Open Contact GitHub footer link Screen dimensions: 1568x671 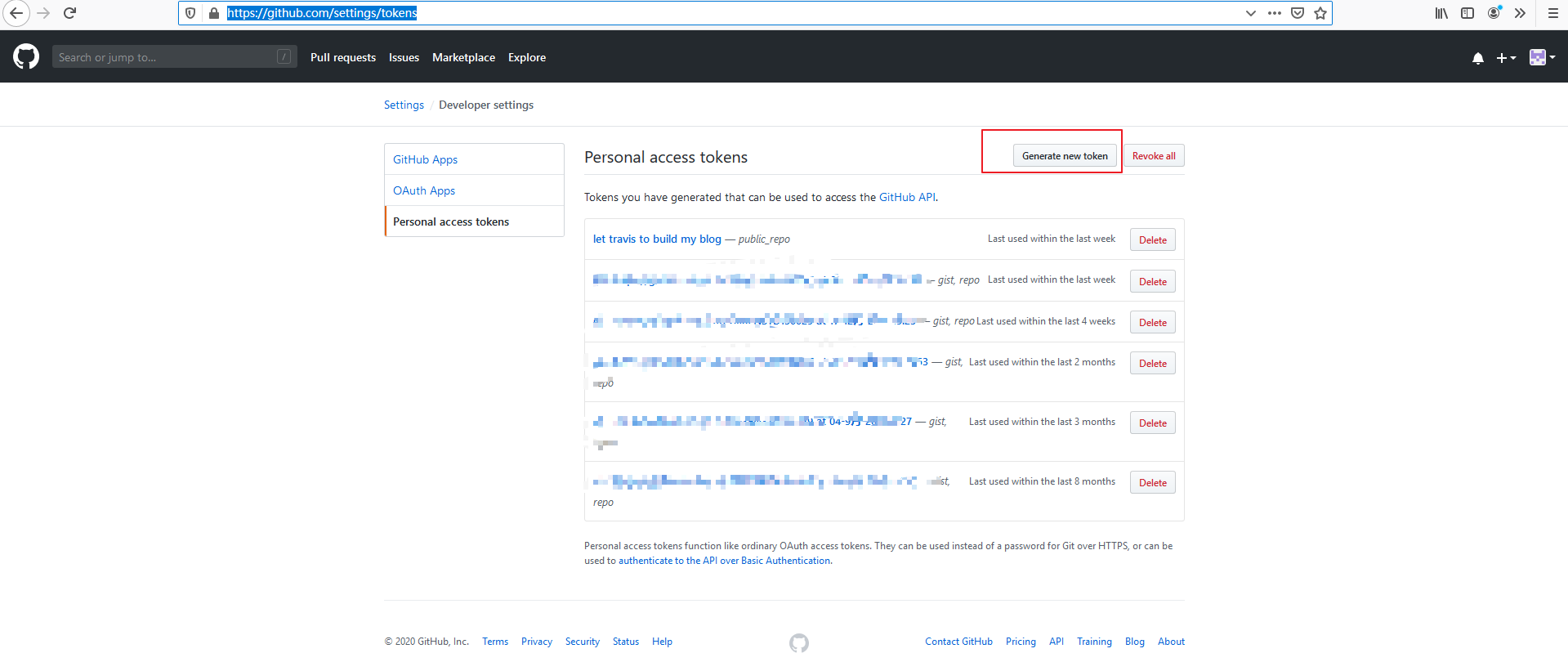958,642
